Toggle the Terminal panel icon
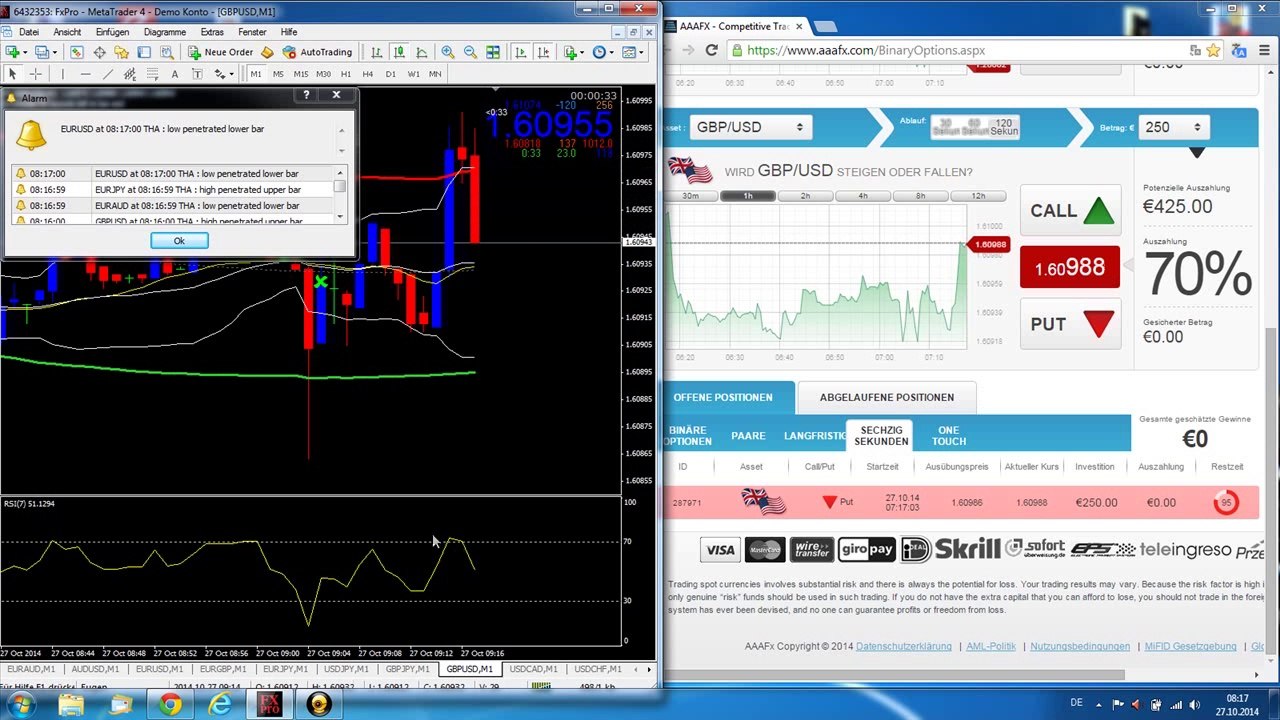 144,52
